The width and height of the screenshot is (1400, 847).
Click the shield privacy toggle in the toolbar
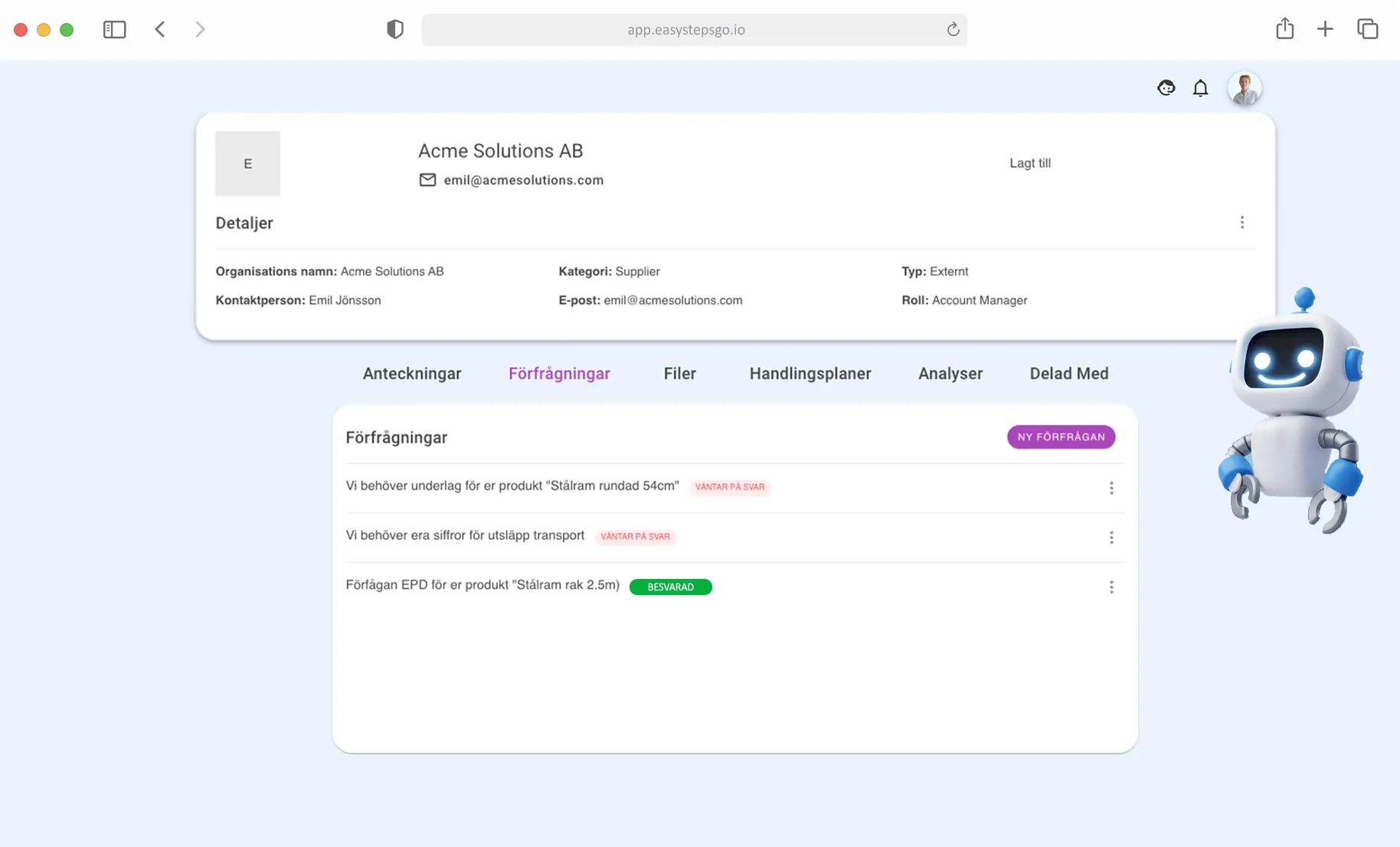(x=394, y=28)
